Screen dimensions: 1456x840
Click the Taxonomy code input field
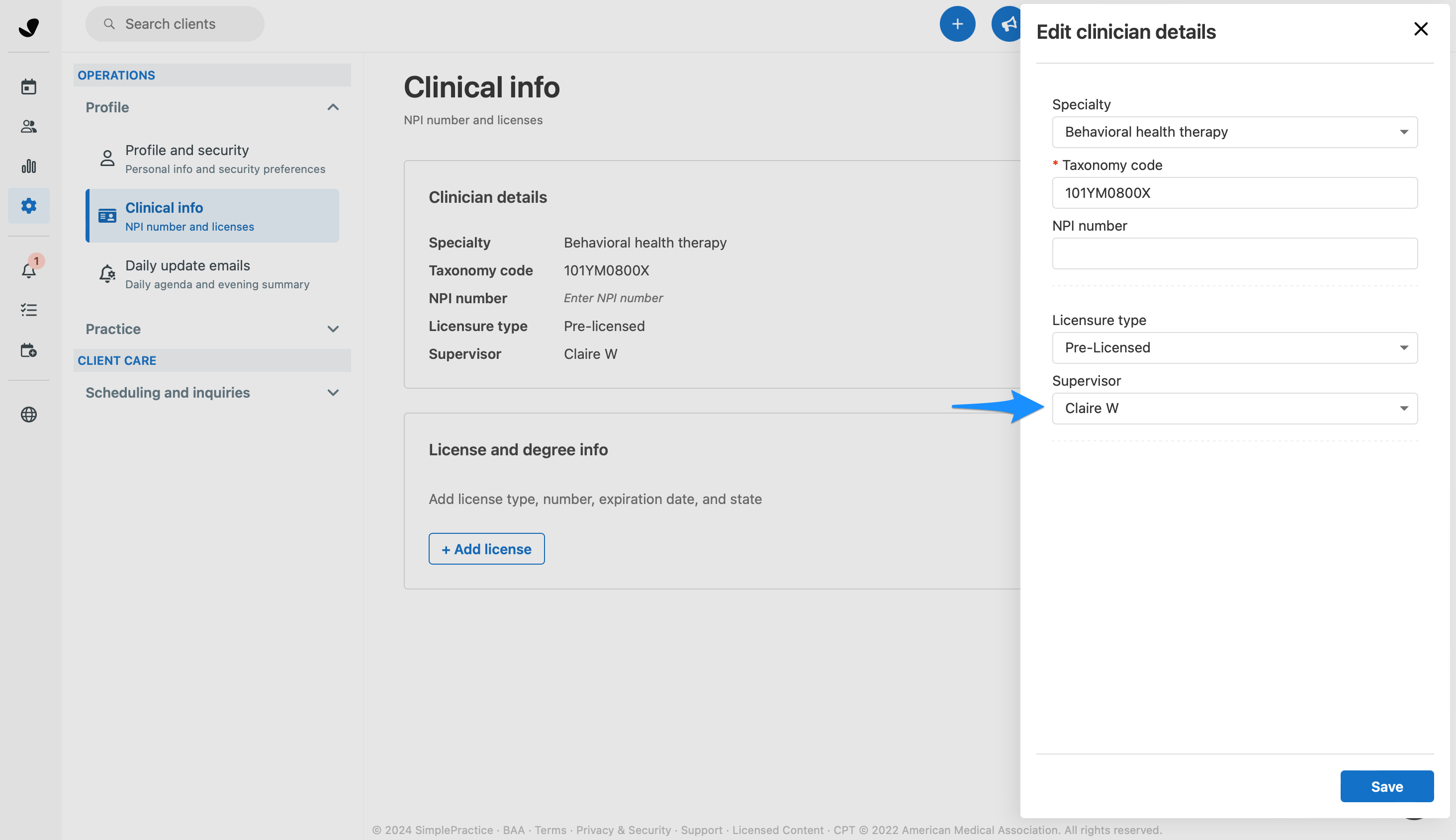(1234, 193)
